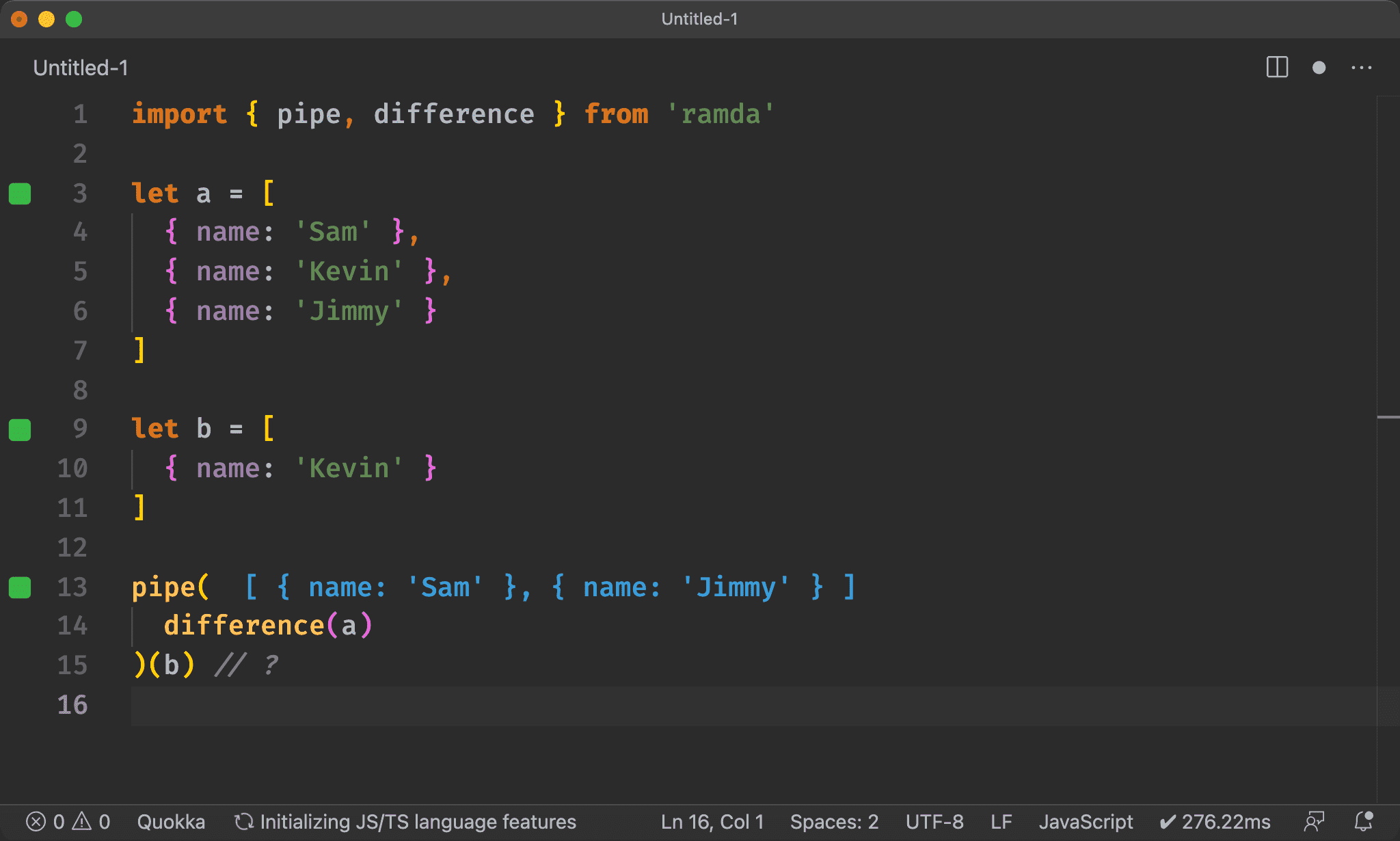The height and width of the screenshot is (841, 1400).
Task: Click the 'import' keyword on line 1
Action: [x=179, y=114]
